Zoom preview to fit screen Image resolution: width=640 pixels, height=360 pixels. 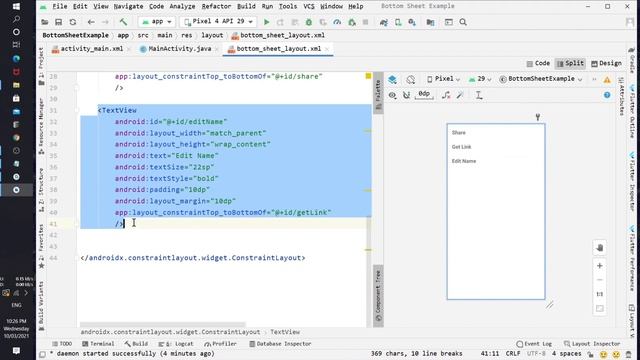tap(600, 309)
